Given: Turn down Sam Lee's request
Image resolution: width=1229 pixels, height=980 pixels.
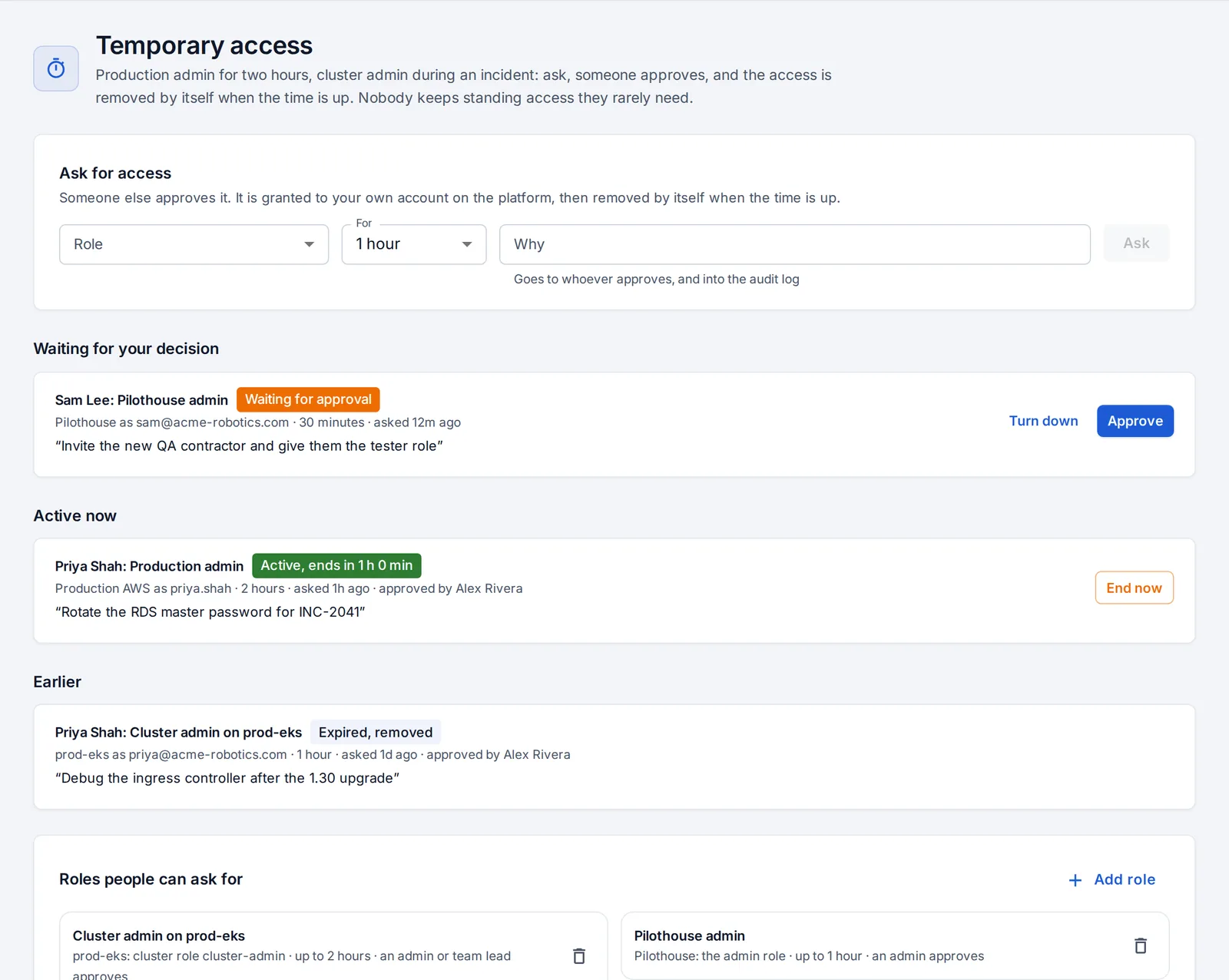Looking at the screenshot, I should coord(1043,421).
